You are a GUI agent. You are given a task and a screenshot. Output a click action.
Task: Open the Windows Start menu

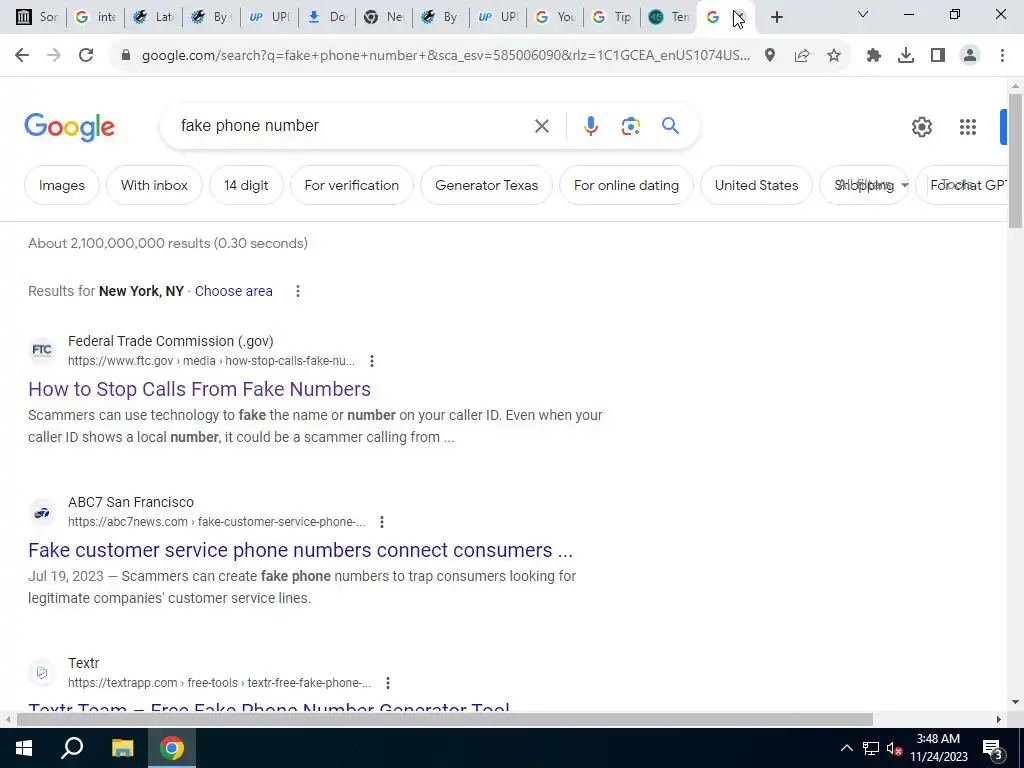(24, 748)
